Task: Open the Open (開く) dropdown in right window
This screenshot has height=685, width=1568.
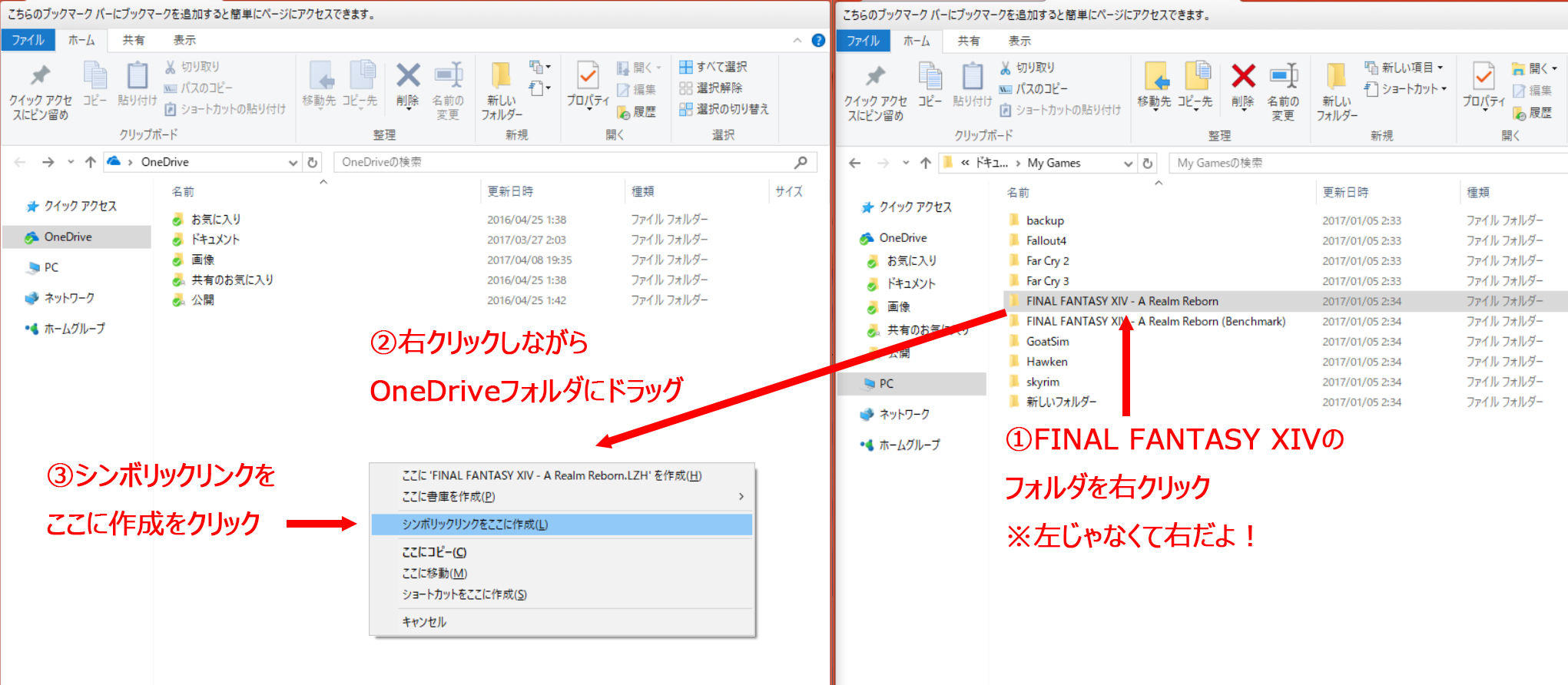Action: [x=1534, y=68]
